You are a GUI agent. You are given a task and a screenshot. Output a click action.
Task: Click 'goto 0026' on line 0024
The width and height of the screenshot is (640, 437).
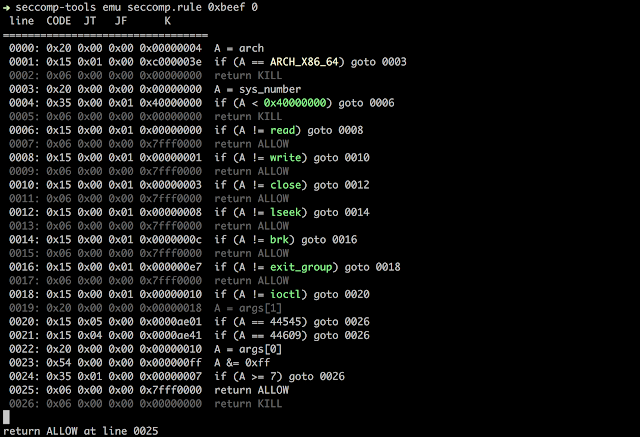tap(317, 376)
